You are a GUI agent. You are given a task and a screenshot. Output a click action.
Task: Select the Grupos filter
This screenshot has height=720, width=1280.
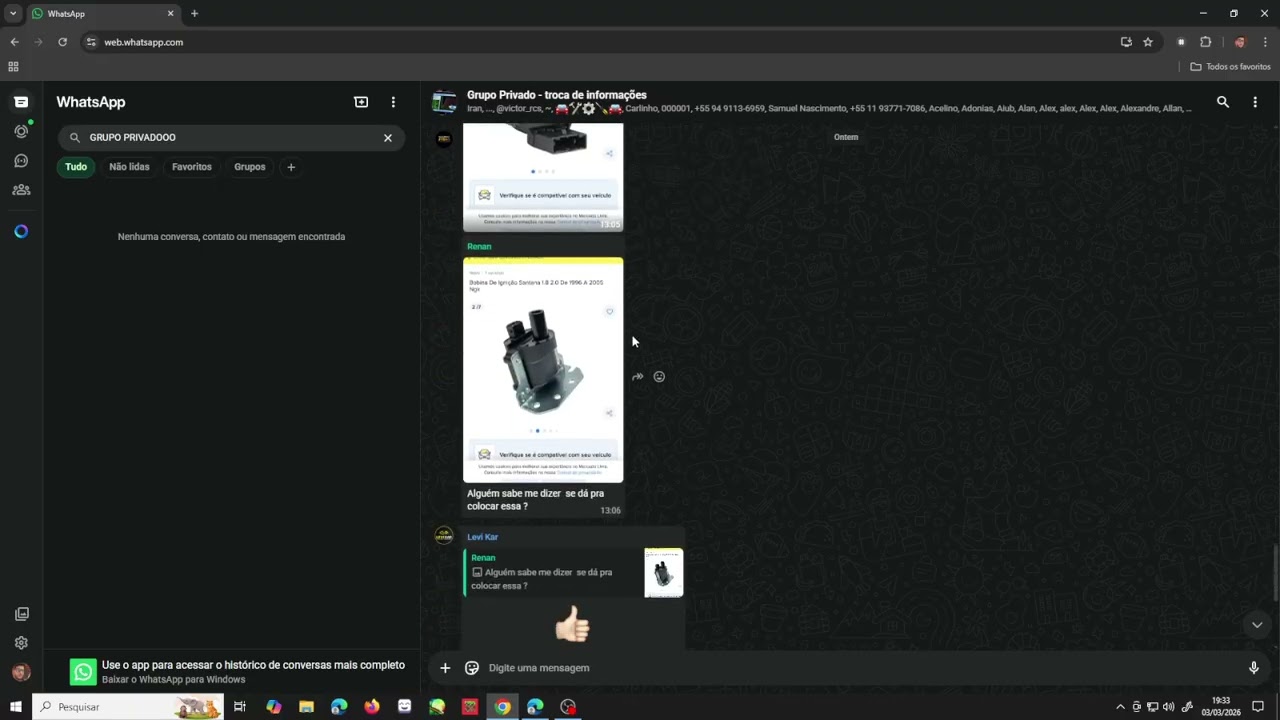point(250,167)
